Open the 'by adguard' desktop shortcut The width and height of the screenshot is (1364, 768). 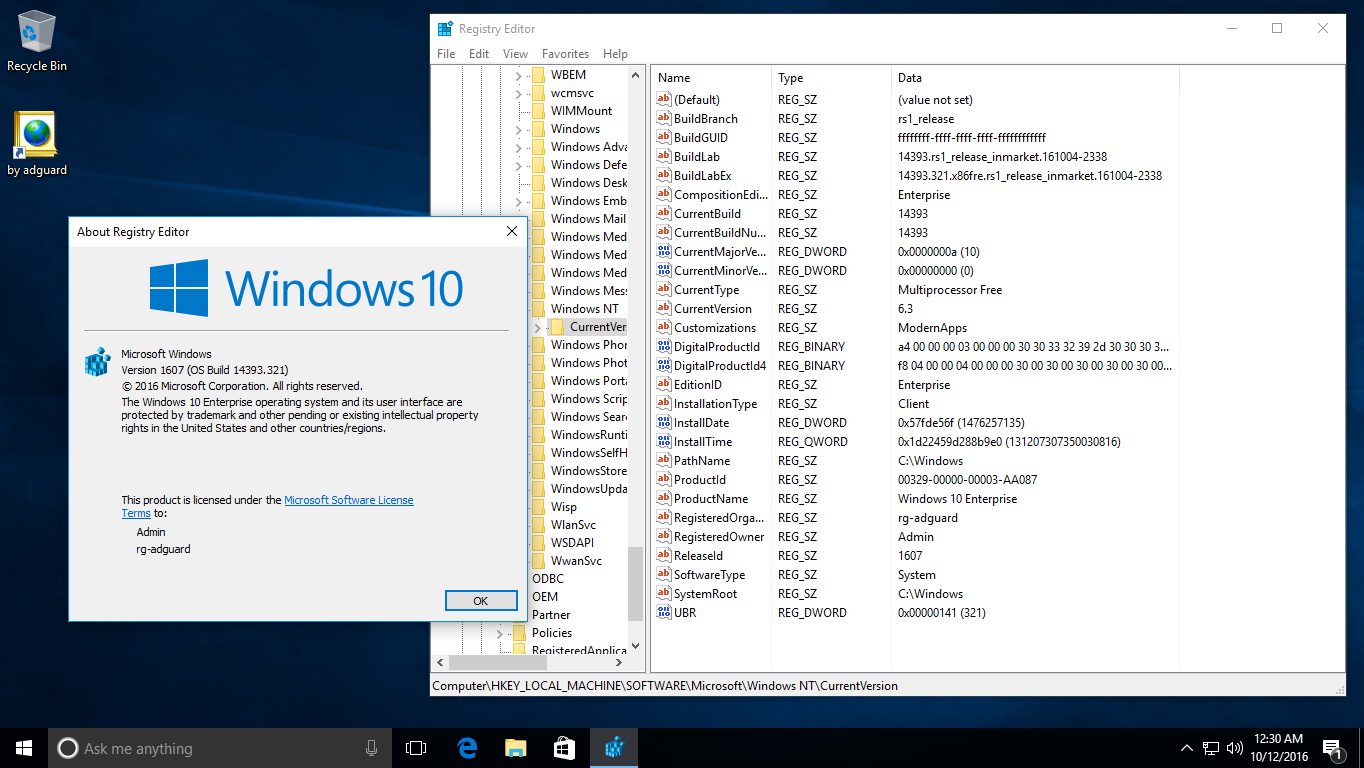coord(37,144)
